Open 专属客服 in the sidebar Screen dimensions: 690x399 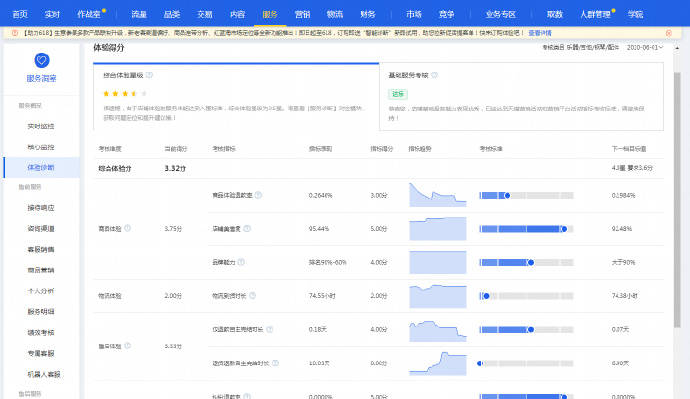tap(40, 353)
